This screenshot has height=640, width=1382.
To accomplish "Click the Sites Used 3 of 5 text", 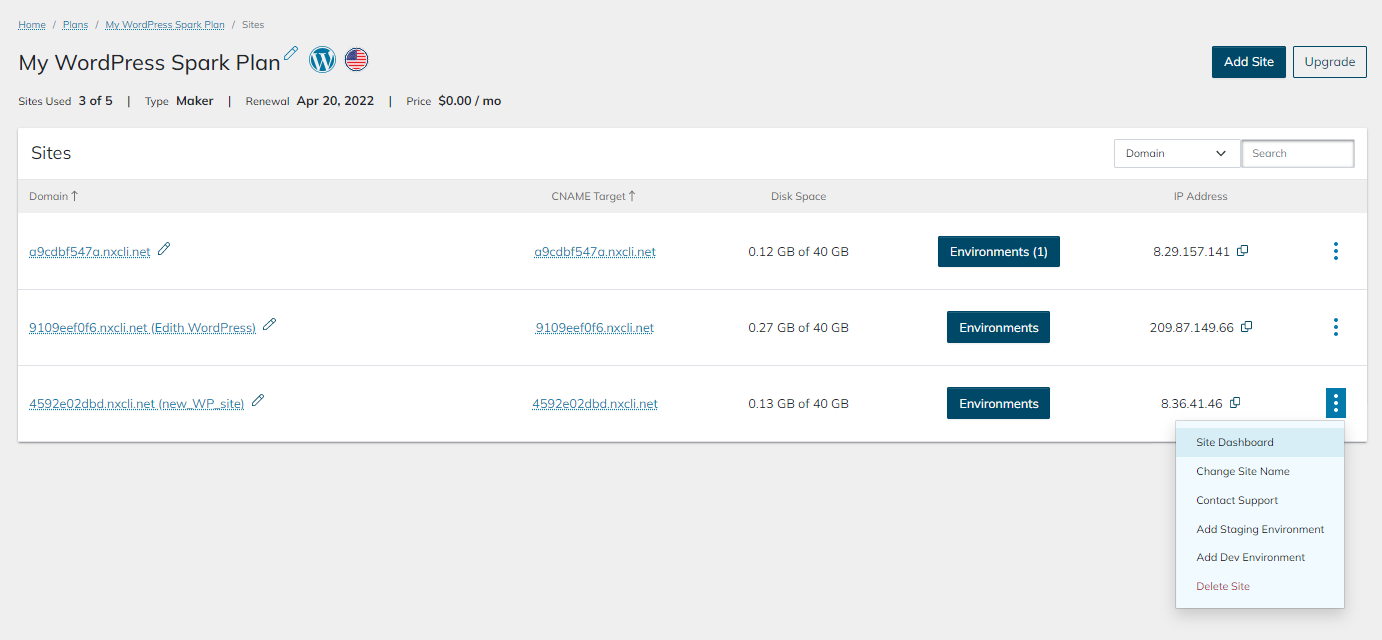I will [65, 101].
